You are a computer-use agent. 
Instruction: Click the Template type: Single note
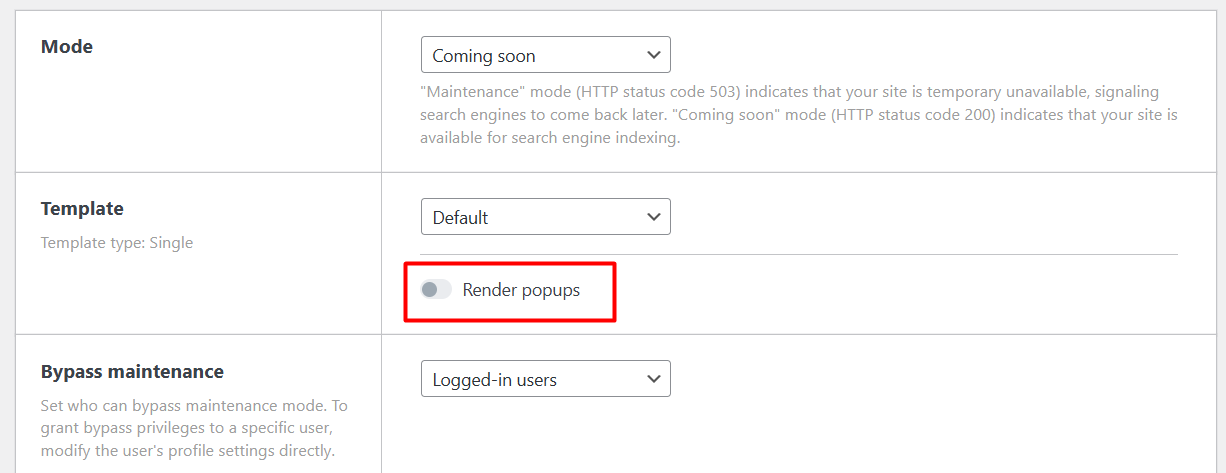117,243
